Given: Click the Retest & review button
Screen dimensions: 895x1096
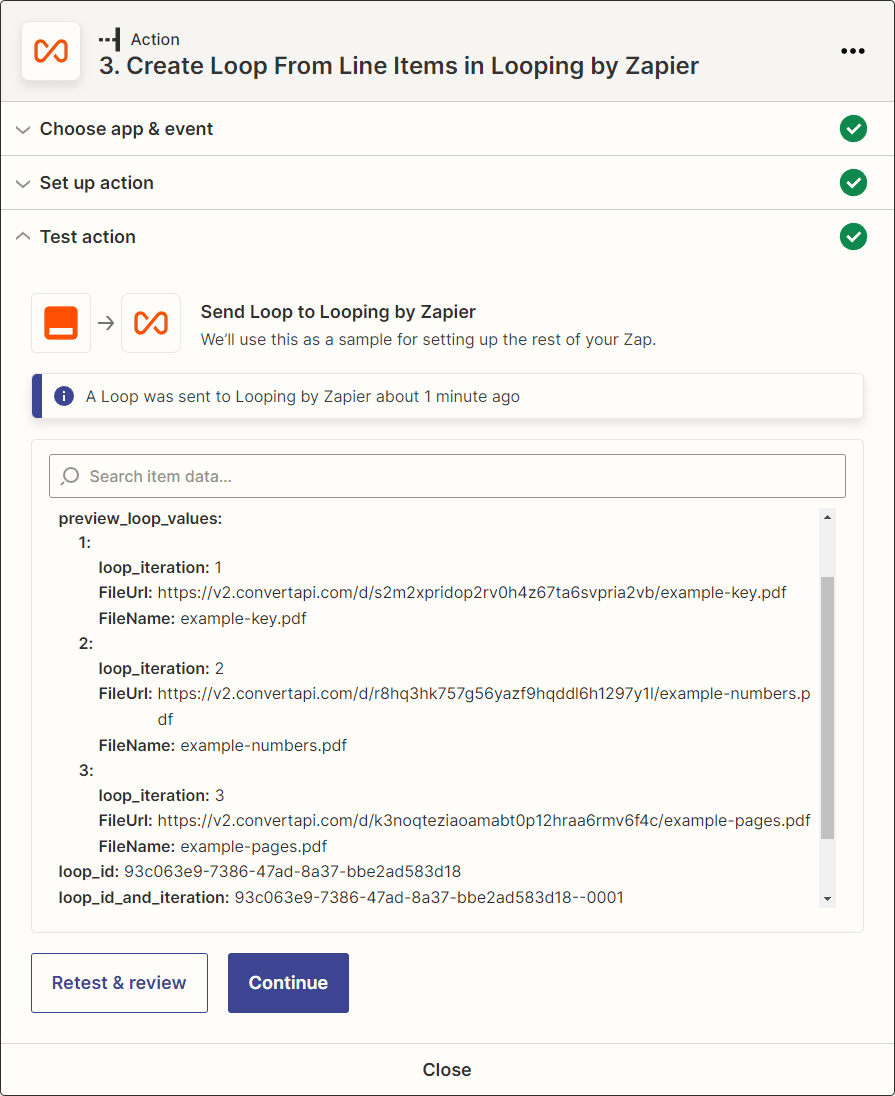Looking at the screenshot, I should coord(120,983).
